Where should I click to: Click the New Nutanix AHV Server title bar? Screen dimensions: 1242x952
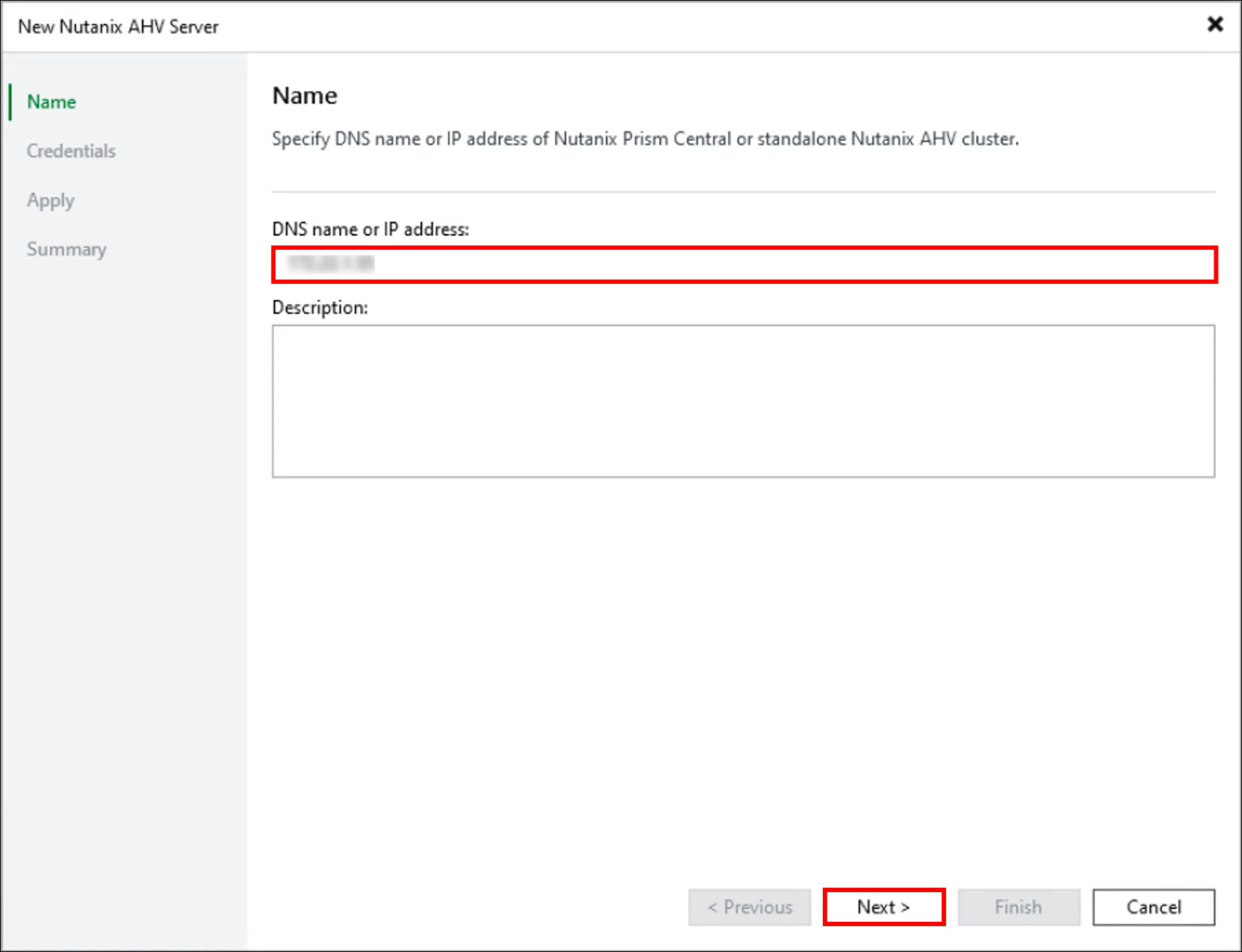pyautogui.click(x=118, y=26)
